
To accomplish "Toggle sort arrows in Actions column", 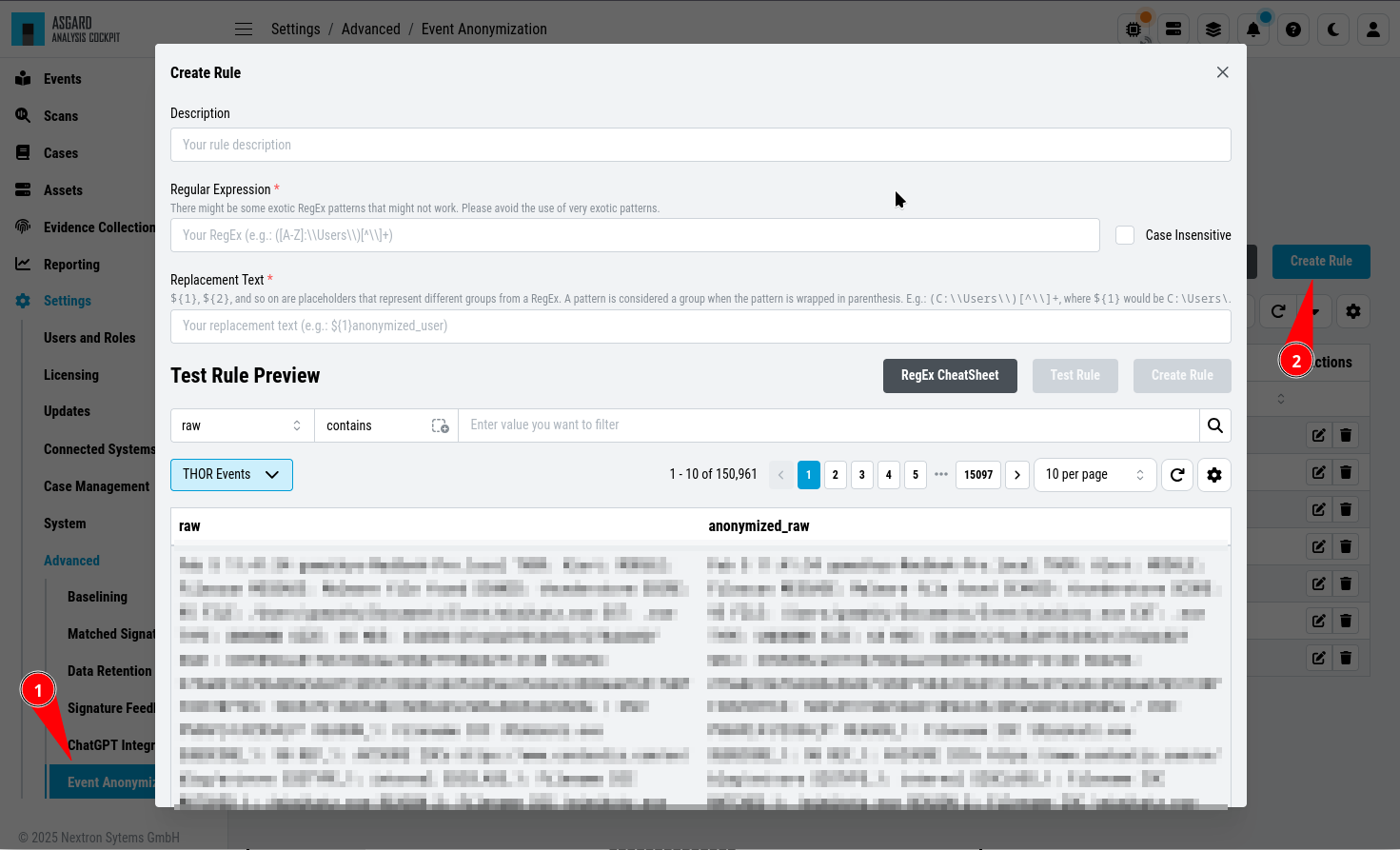I will [1281, 399].
